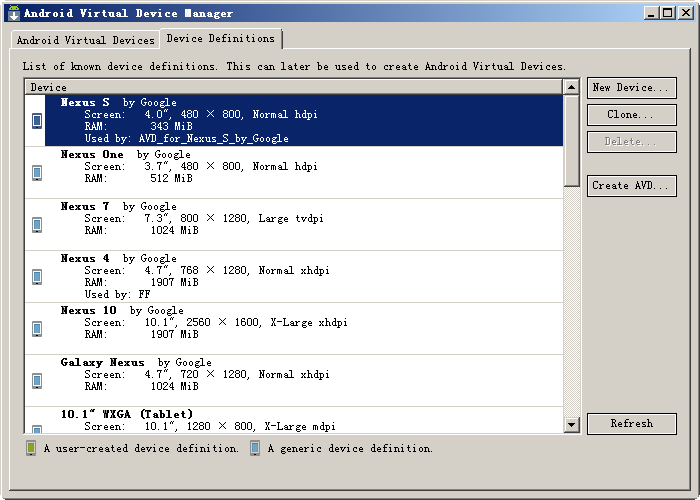Screen dimensions: 700x500
Task: Click Galaxy Nexus screen 720 × 1280 line
Action: tap(207, 375)
